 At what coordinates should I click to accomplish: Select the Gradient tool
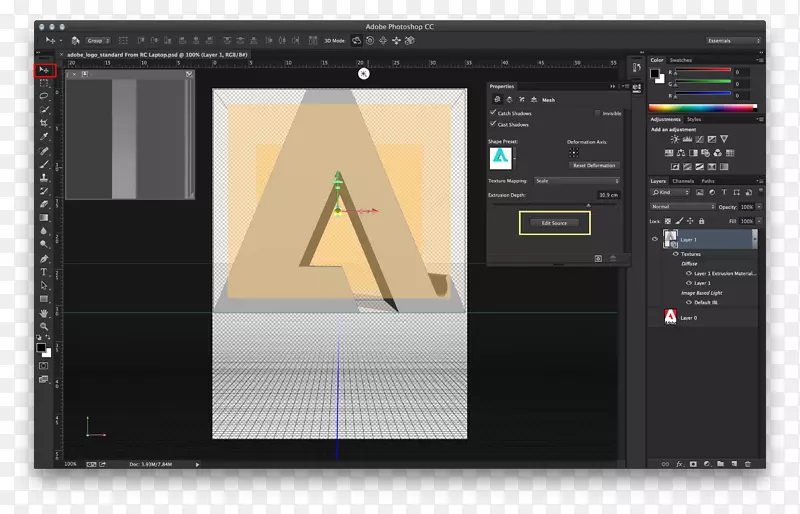pyautogui.click(x=44, y=217)
